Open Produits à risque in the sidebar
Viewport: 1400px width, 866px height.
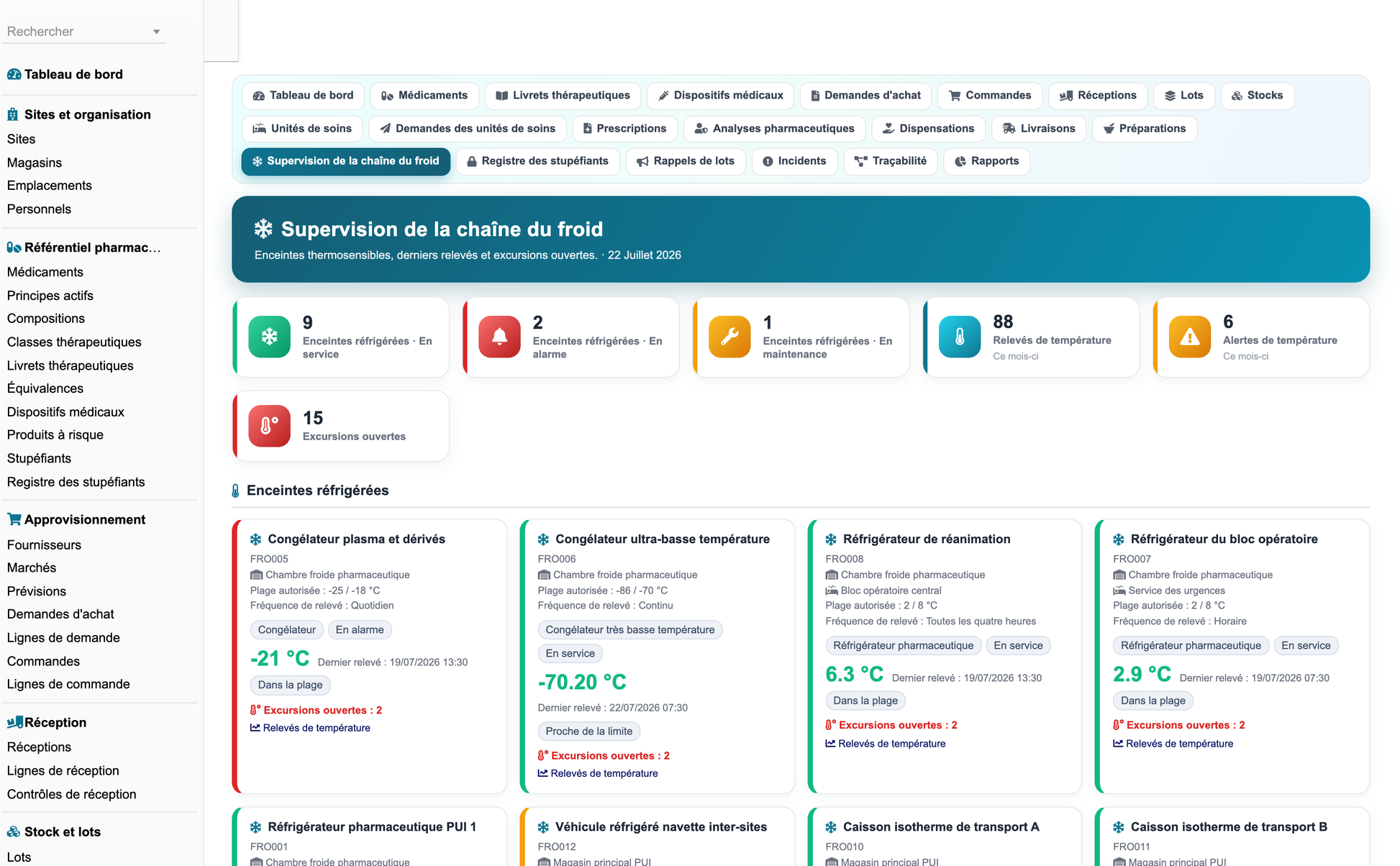[x=55, y=434]
